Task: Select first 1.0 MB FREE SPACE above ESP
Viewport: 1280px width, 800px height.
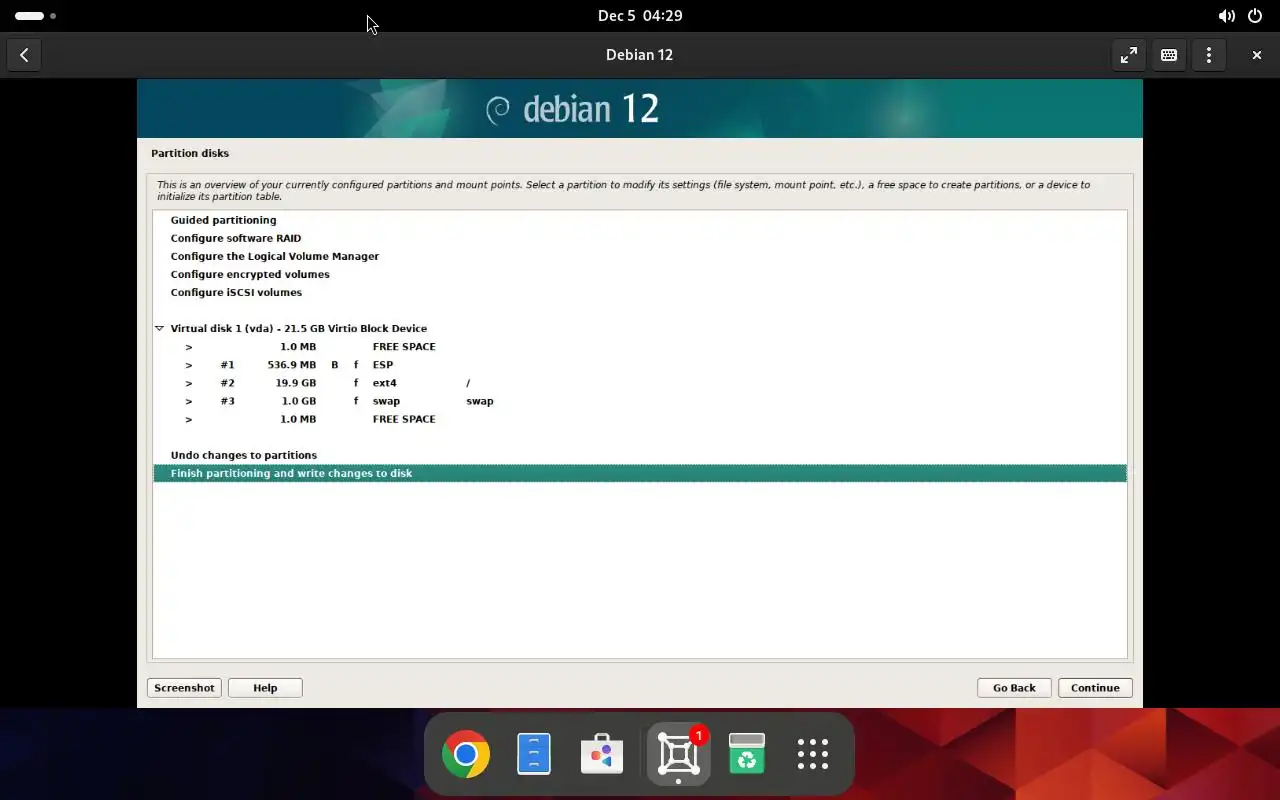Action: pyautogui.click(x=640, y=346)
